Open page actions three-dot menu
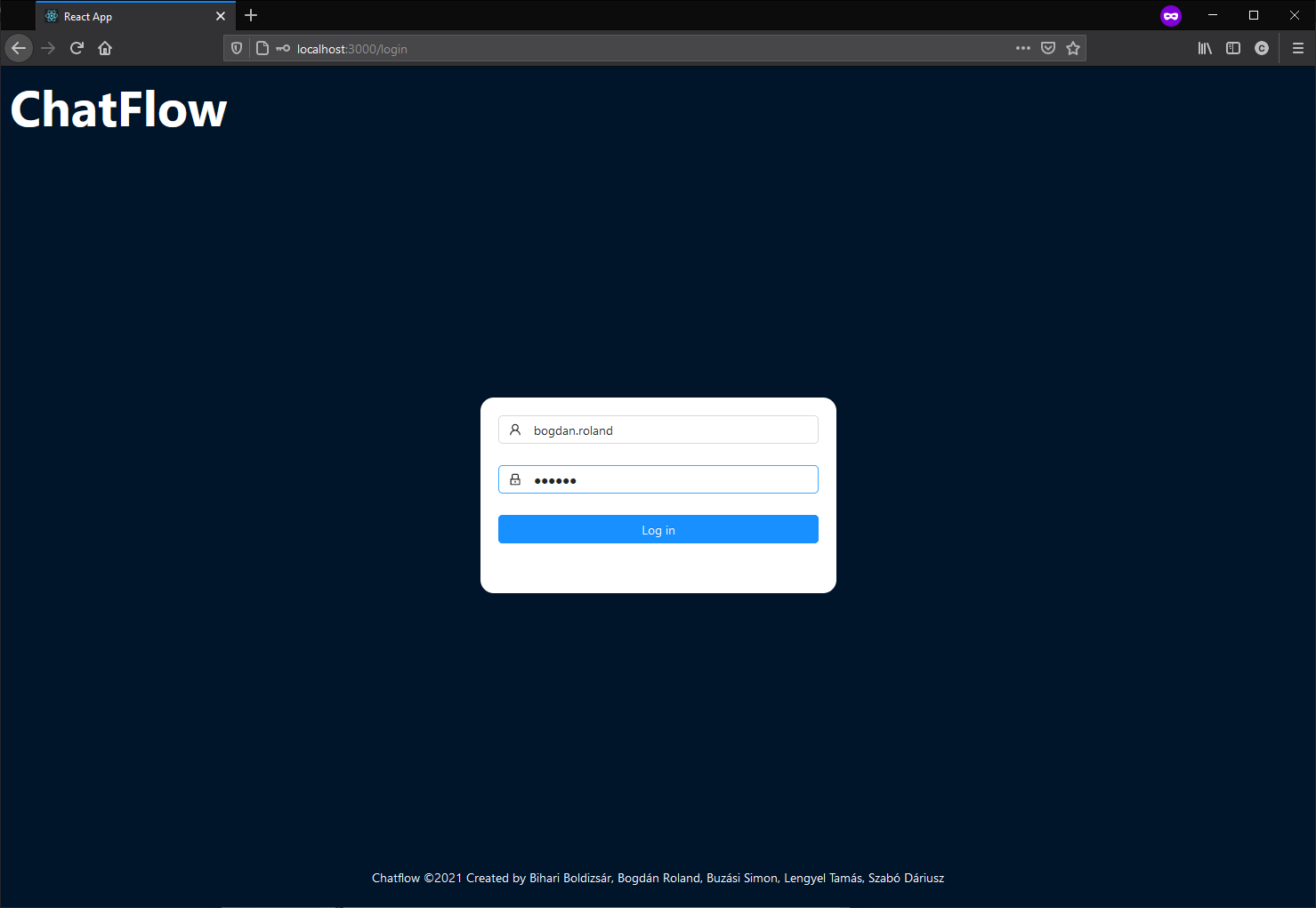This screenshot has width=1316, height=908. click(x=1023, y=48)
